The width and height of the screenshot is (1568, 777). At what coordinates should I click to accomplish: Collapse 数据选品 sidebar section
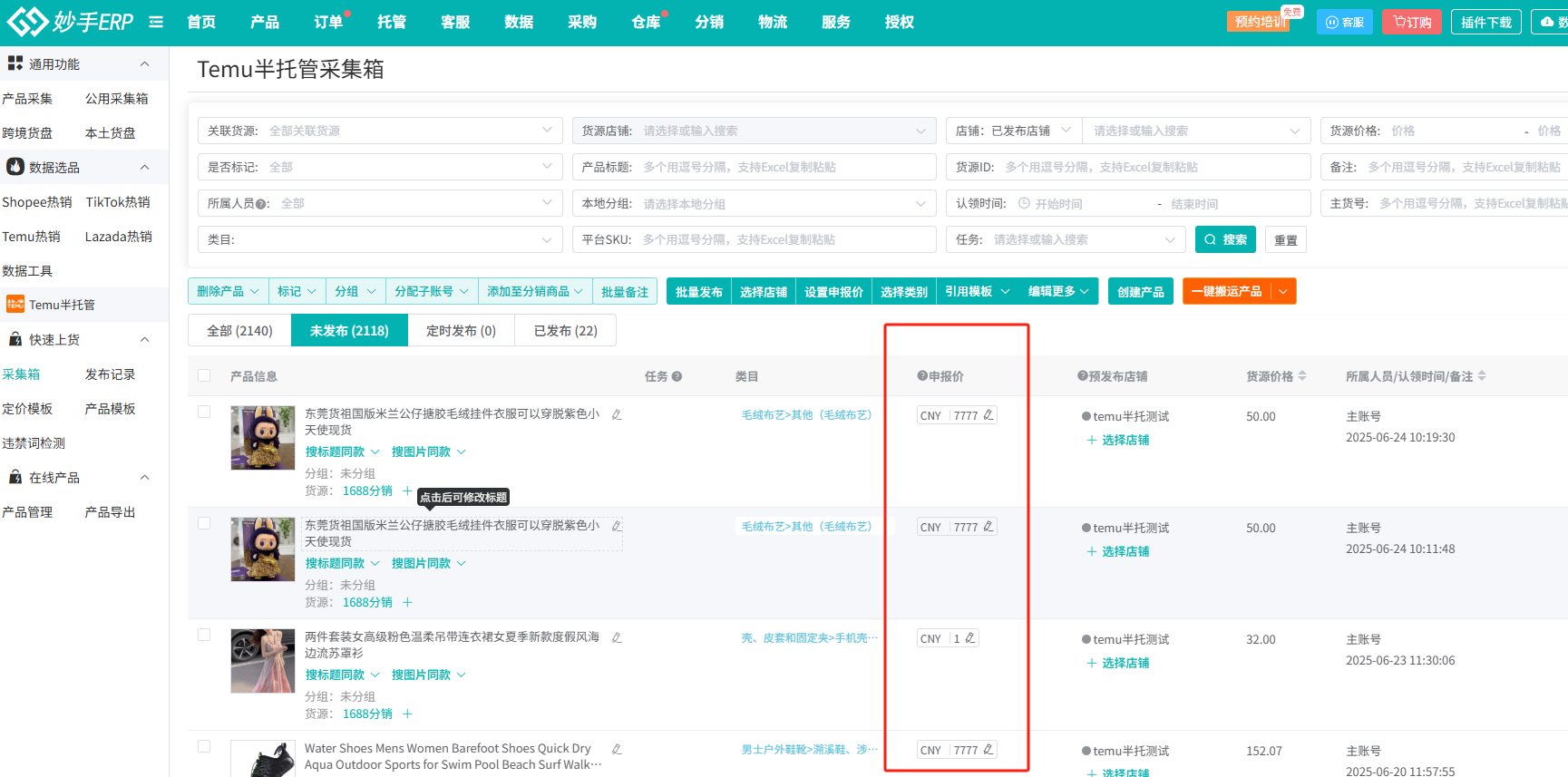(x=144, y=167)
